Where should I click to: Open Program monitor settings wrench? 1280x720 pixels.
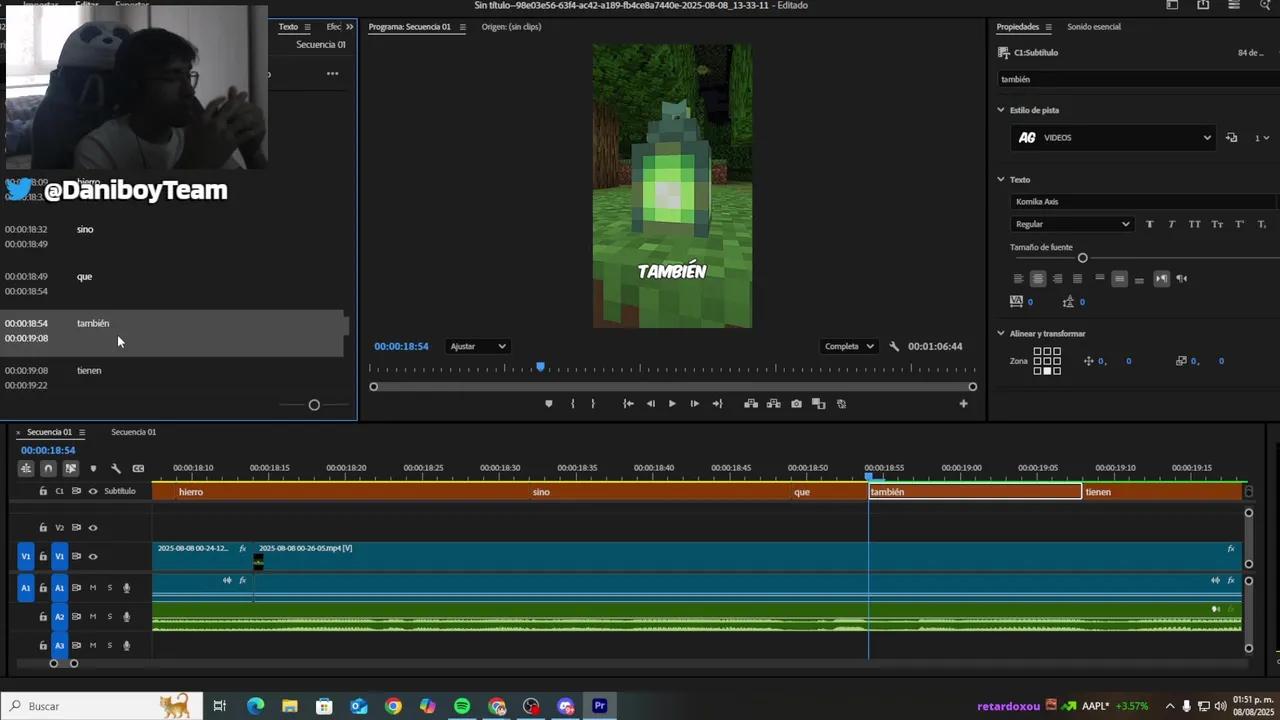[x=894, y=346]
